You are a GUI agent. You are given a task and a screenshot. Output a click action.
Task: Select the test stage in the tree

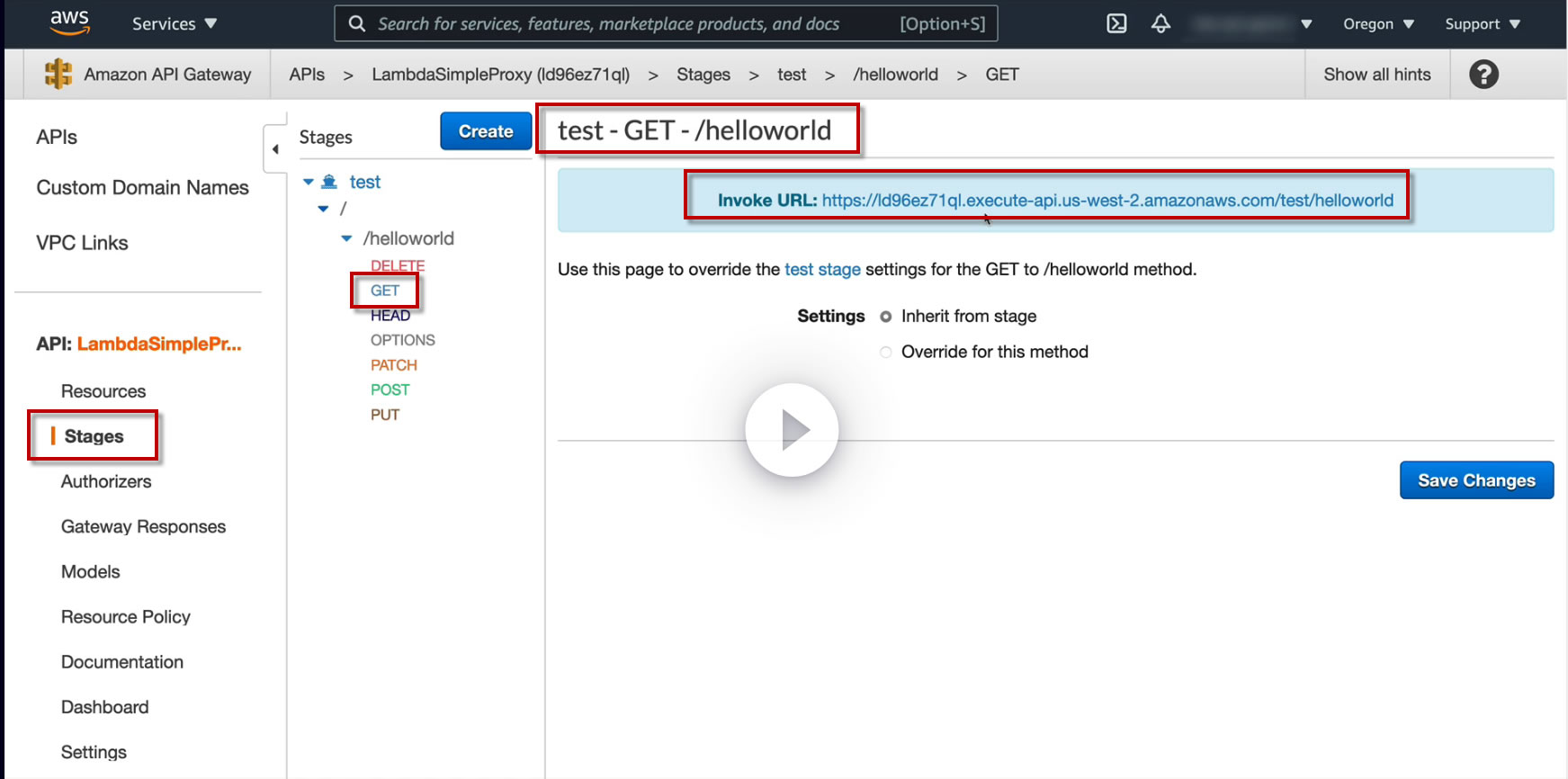(365, 182)
